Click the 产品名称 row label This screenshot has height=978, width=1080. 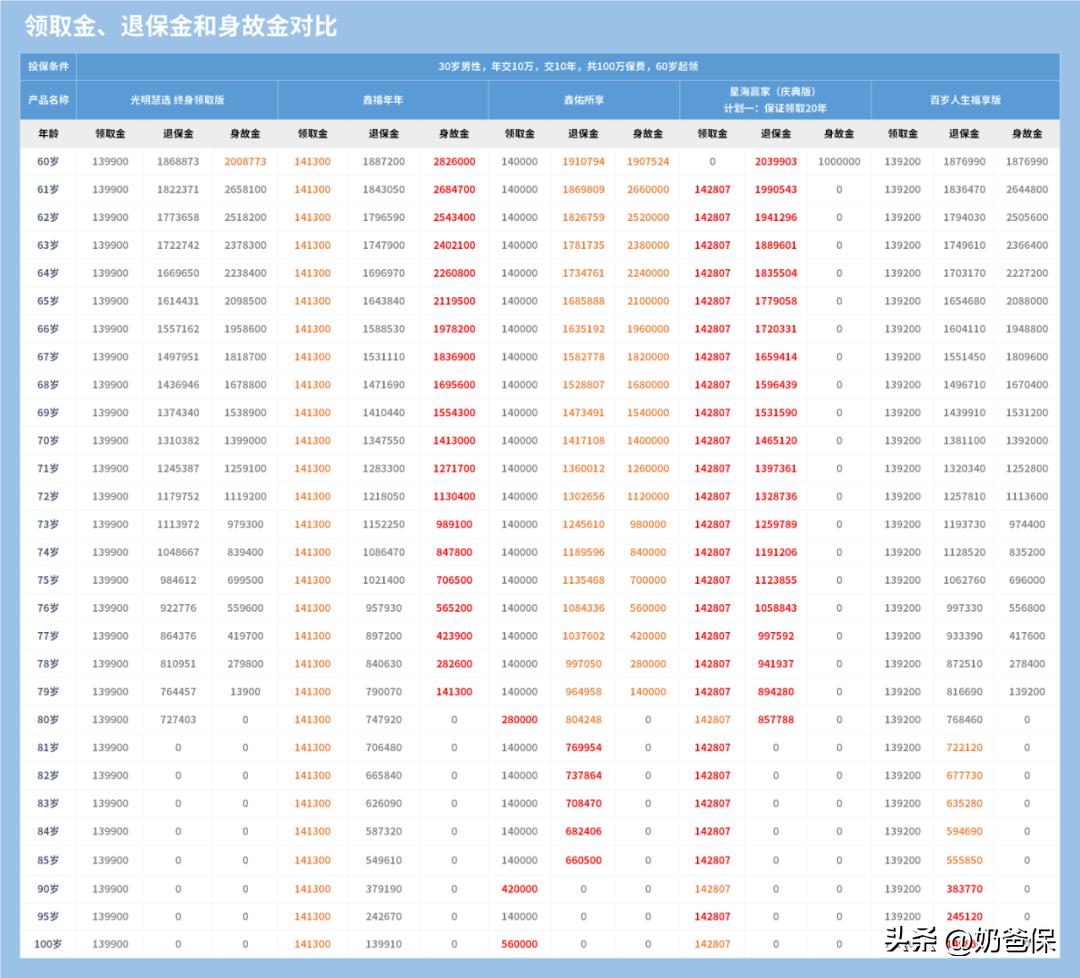(x=47, y=99)
